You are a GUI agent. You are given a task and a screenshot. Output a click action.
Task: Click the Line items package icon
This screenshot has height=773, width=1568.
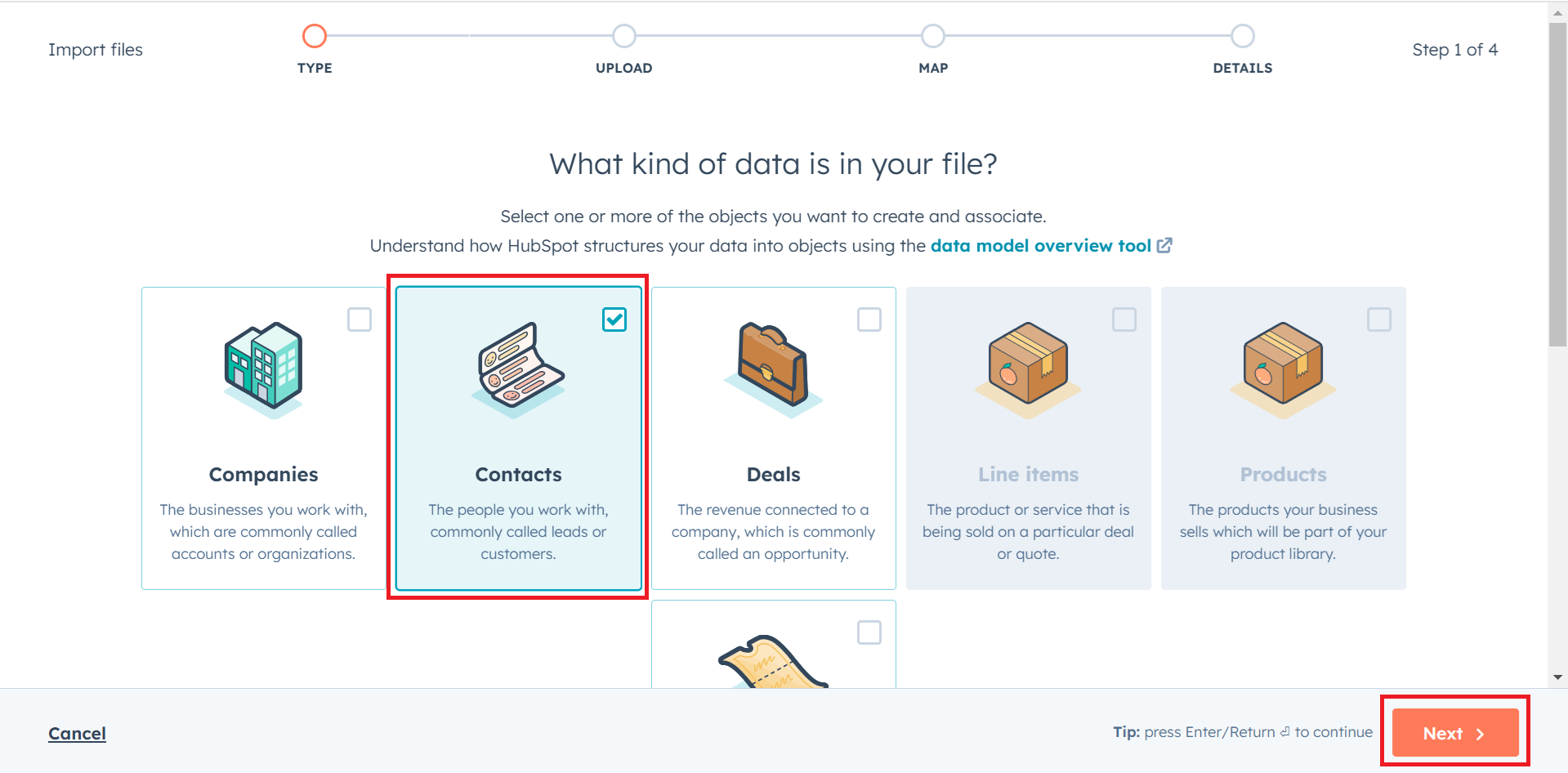coord(1027,369)
